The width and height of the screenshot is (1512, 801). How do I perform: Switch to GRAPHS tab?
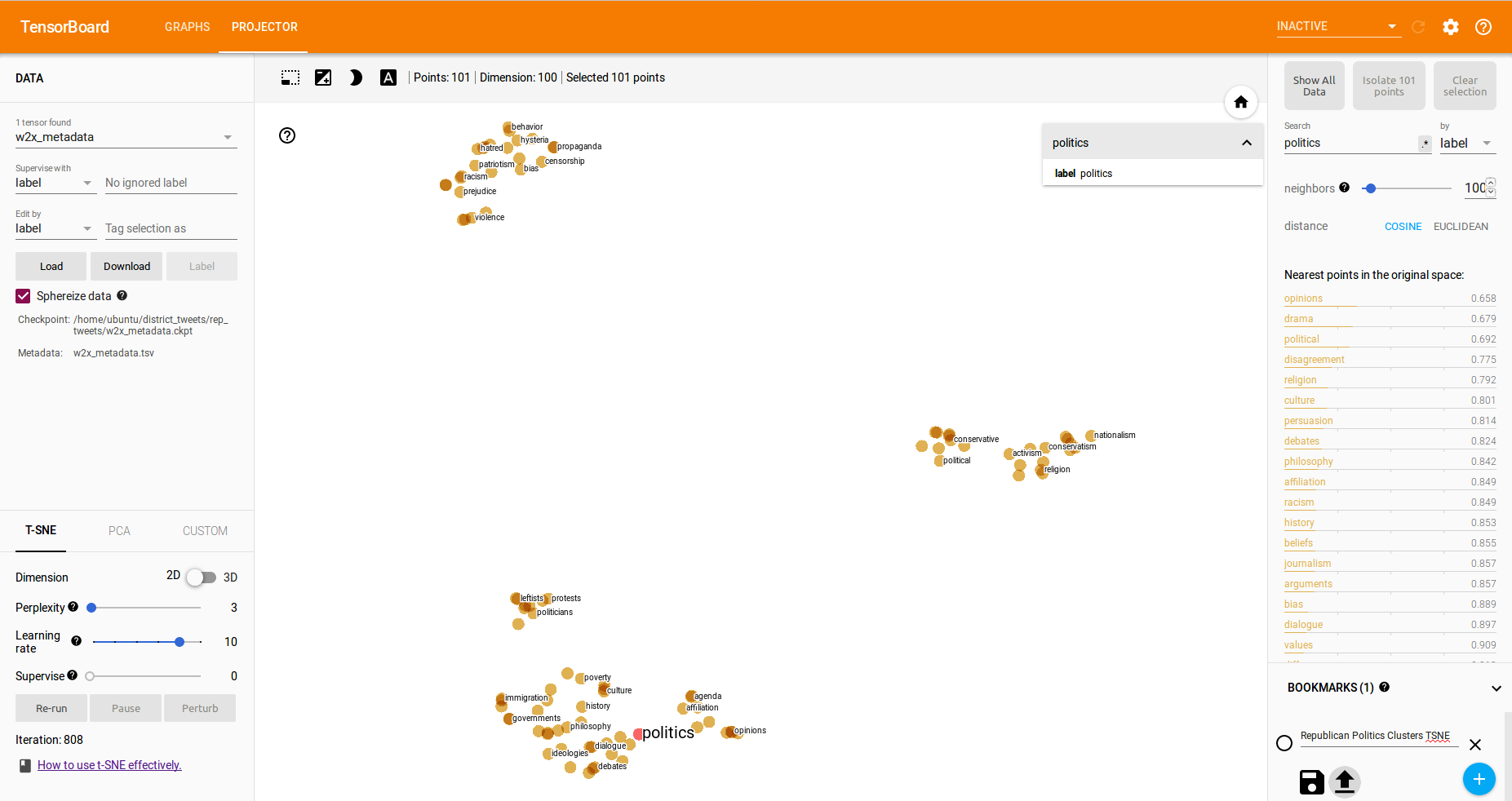pos(188,27)
